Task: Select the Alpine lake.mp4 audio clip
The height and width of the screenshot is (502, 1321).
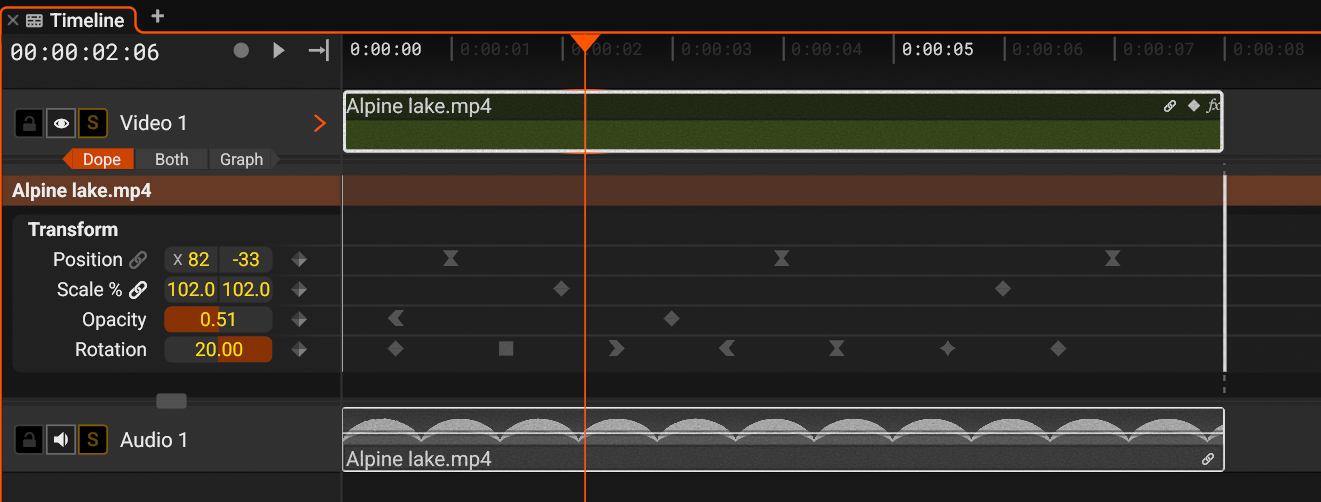Action: pos(783,439)
